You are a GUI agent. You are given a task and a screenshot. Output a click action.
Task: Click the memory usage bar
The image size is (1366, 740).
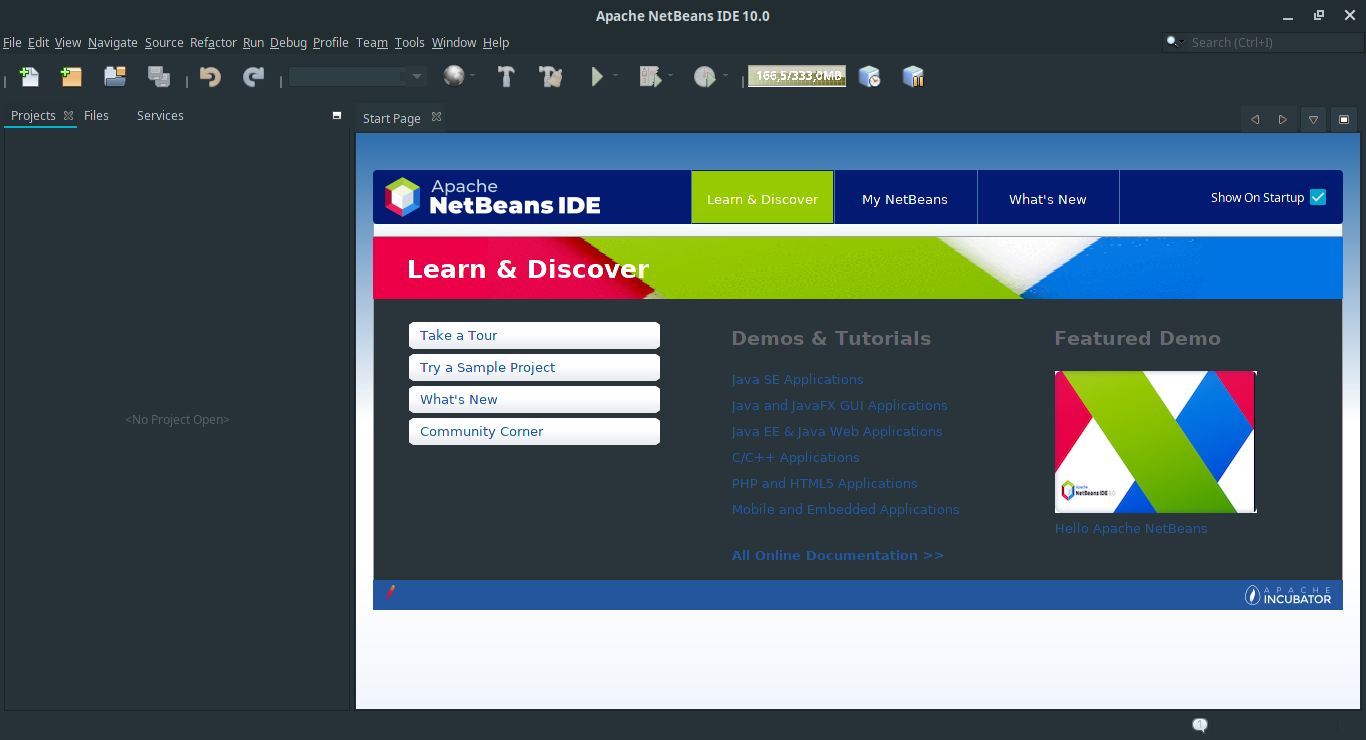(797, 77)
